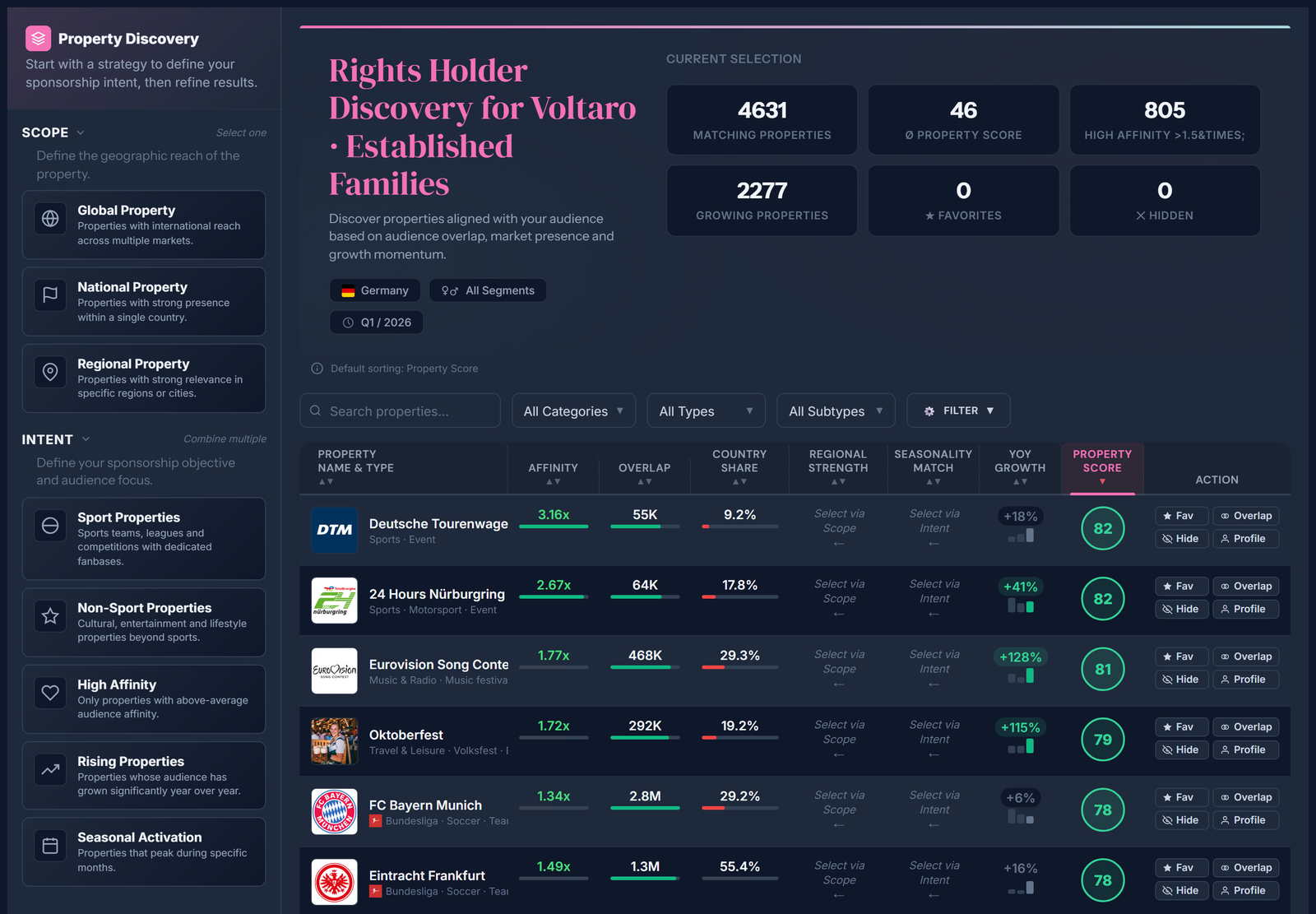Click the FC Bayern Munich crest
1316x914 pixels.
pos(335,811)
